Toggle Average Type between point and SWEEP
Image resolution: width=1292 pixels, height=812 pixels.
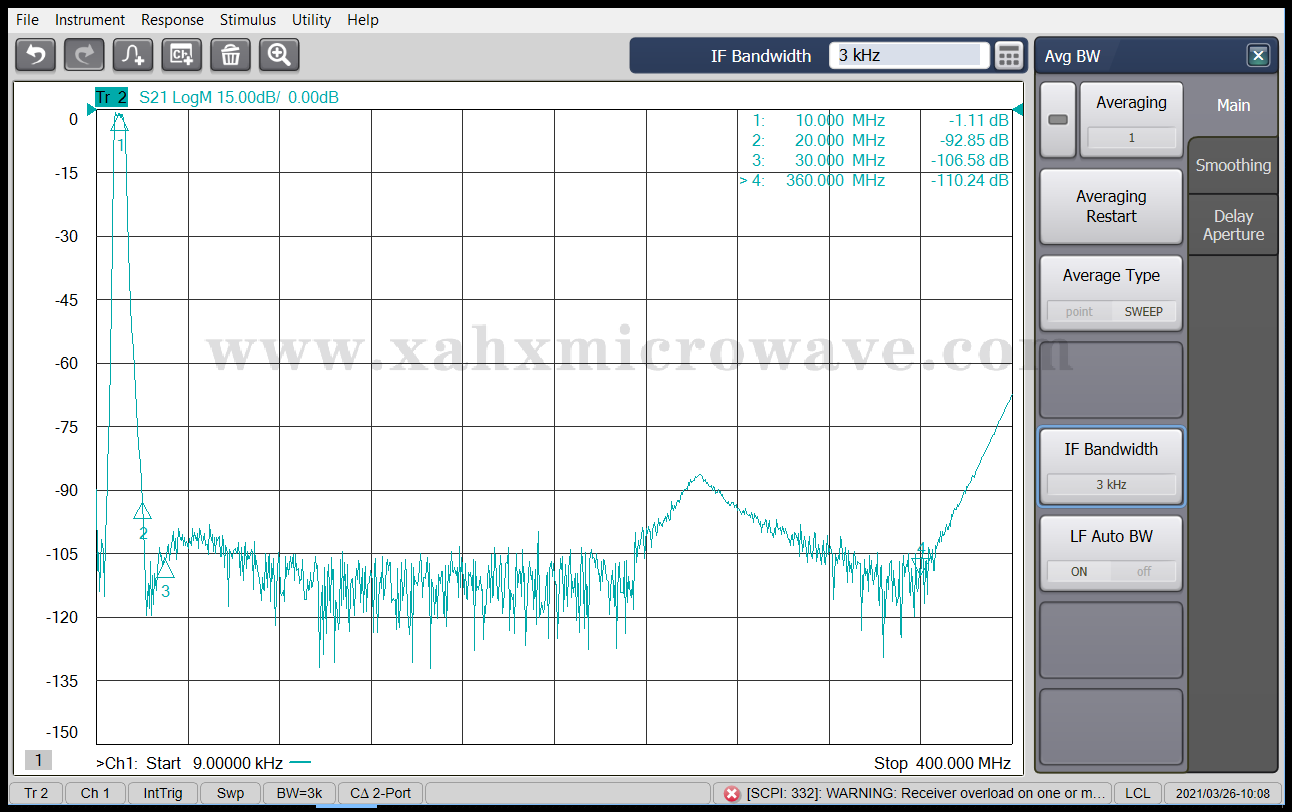(1111, 311)
